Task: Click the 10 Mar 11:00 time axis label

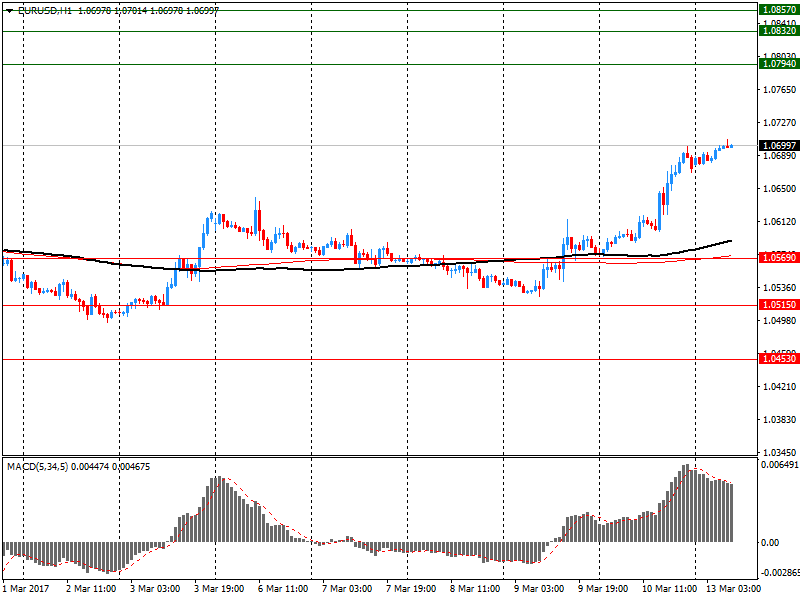Action: [669, 589]
